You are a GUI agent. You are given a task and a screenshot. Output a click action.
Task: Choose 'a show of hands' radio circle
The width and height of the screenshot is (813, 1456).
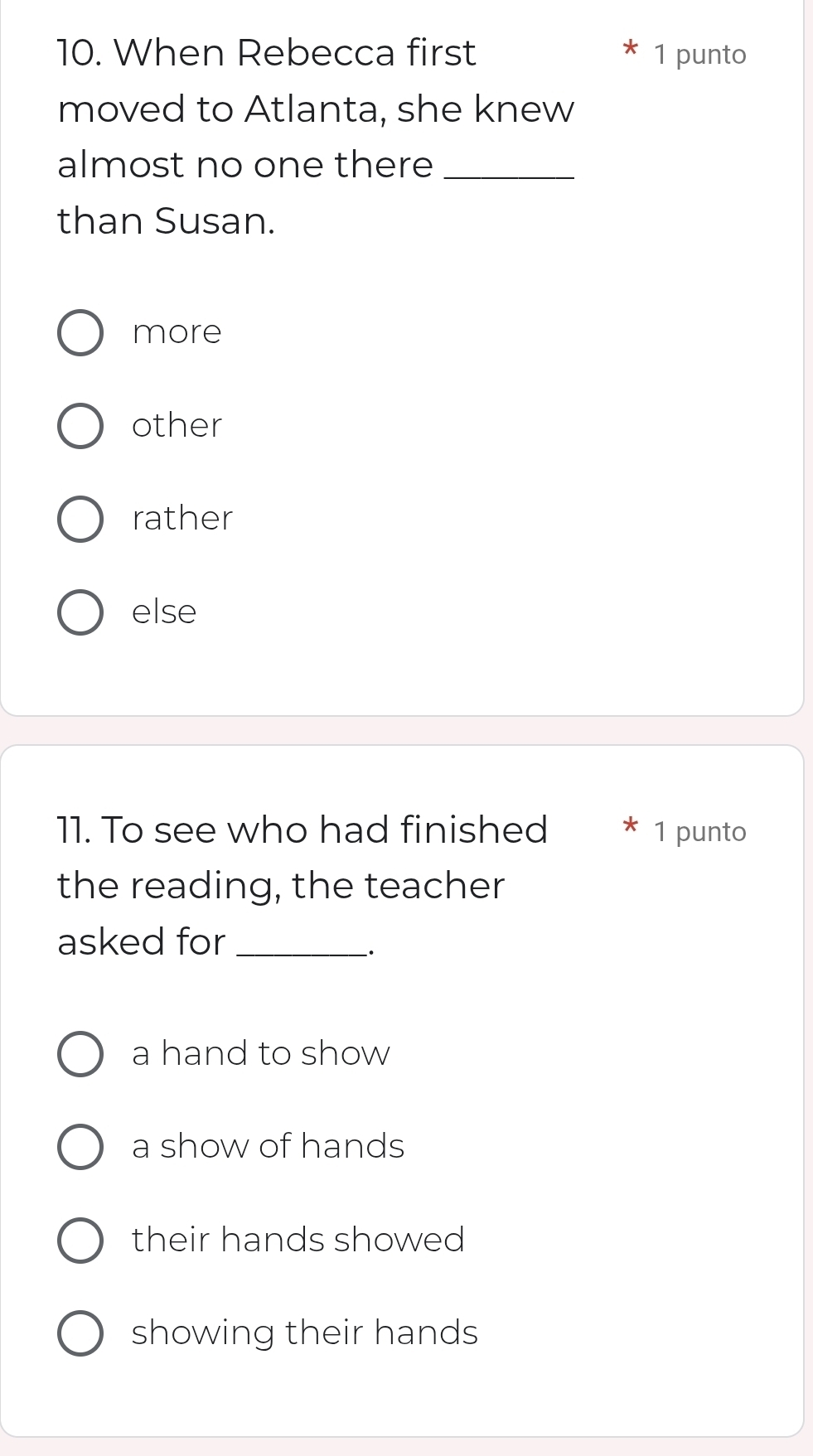coord(80,1147)
